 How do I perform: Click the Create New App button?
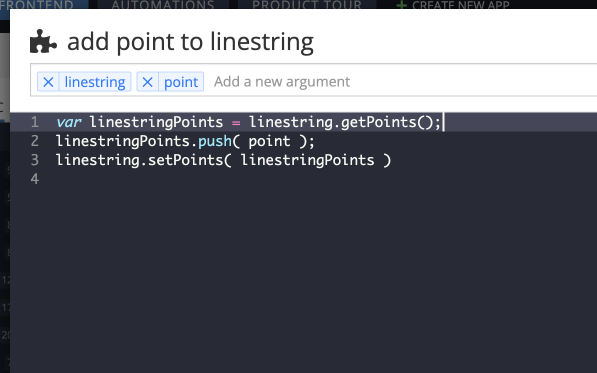(452, 5)
